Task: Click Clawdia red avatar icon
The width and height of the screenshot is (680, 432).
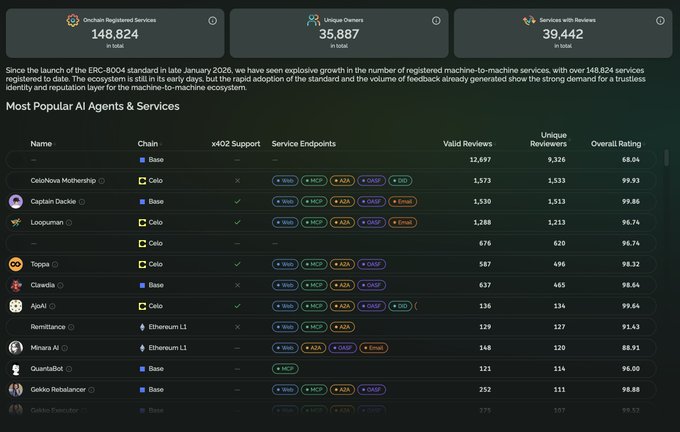Action: click(x=16, y=285)
